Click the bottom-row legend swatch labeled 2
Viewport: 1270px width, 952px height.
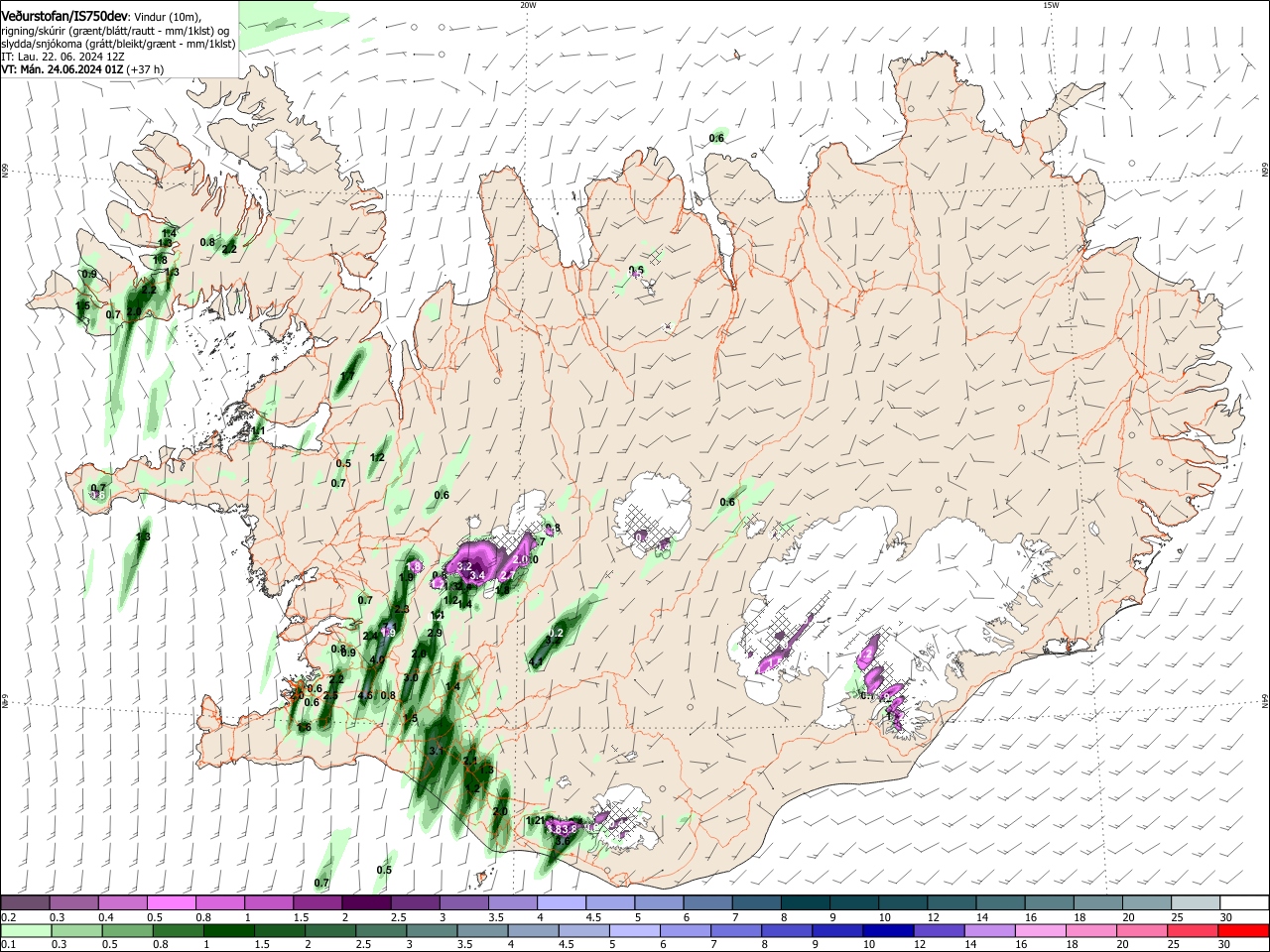pos(330,930)
